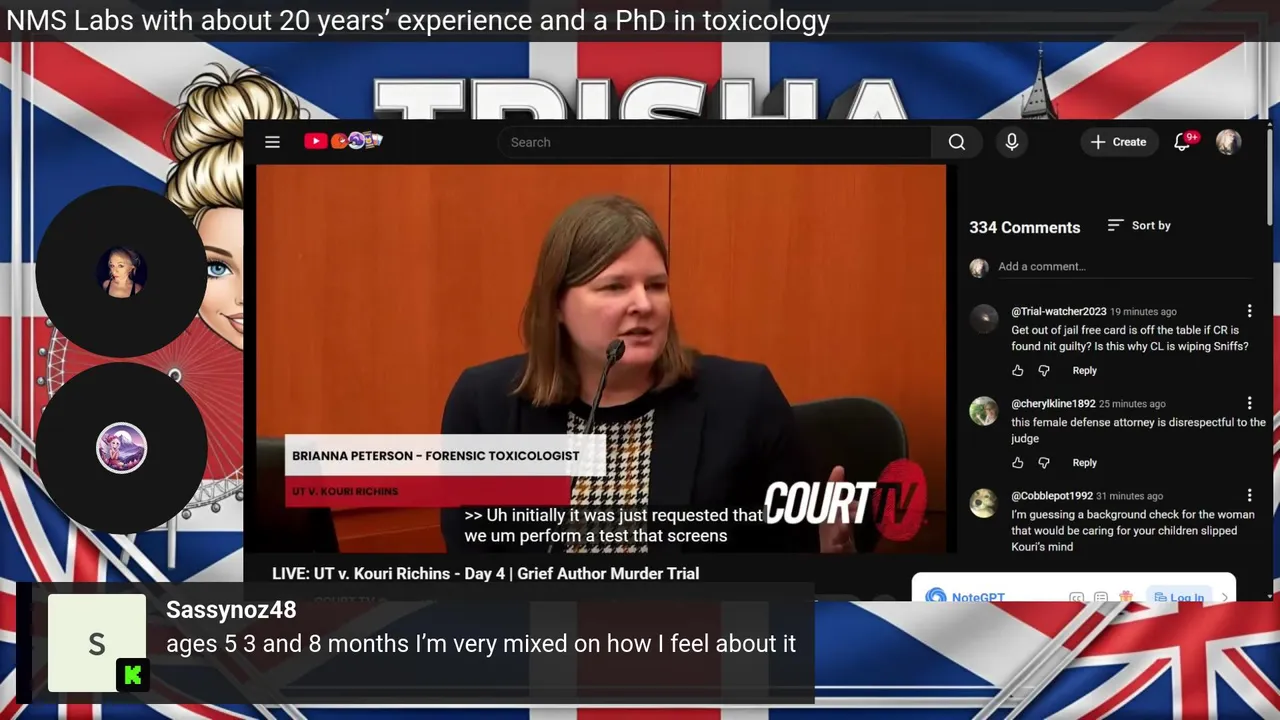This screenshot has width=1280, height=720.
Task: Click the NoteGPT gift icon
Action: coord(1126,597)
